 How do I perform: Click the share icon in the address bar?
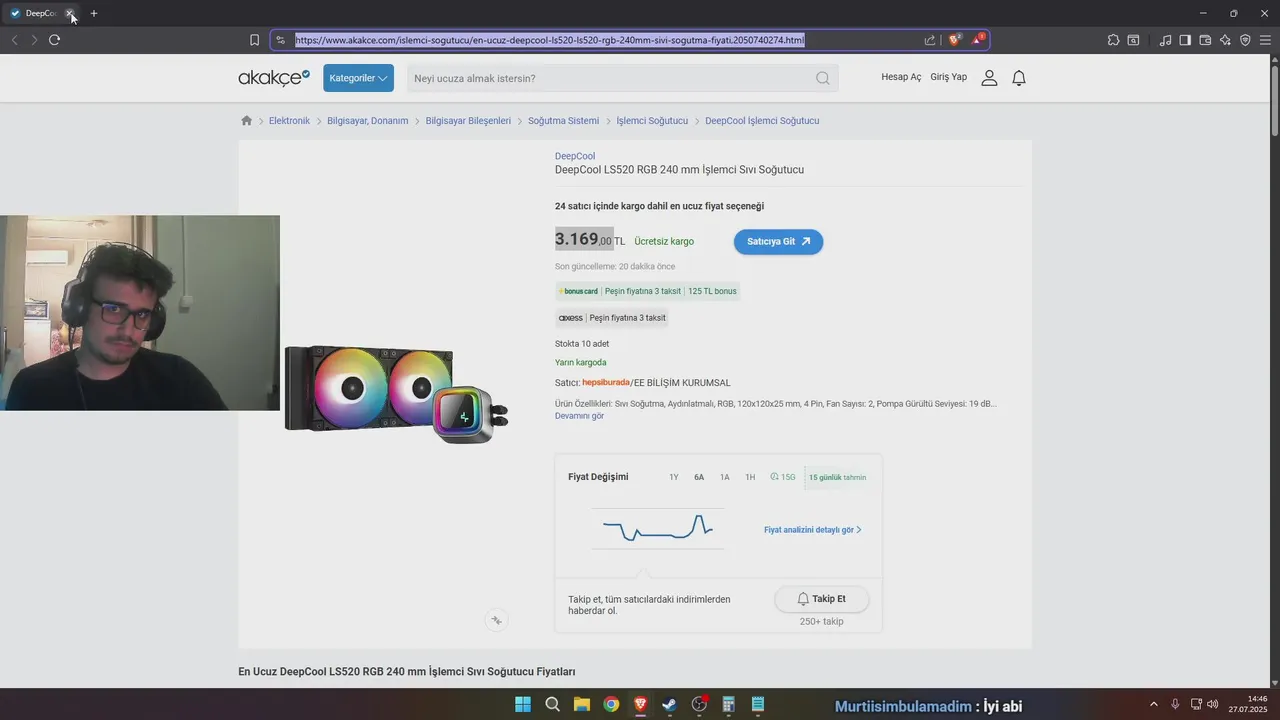(930, 40)
